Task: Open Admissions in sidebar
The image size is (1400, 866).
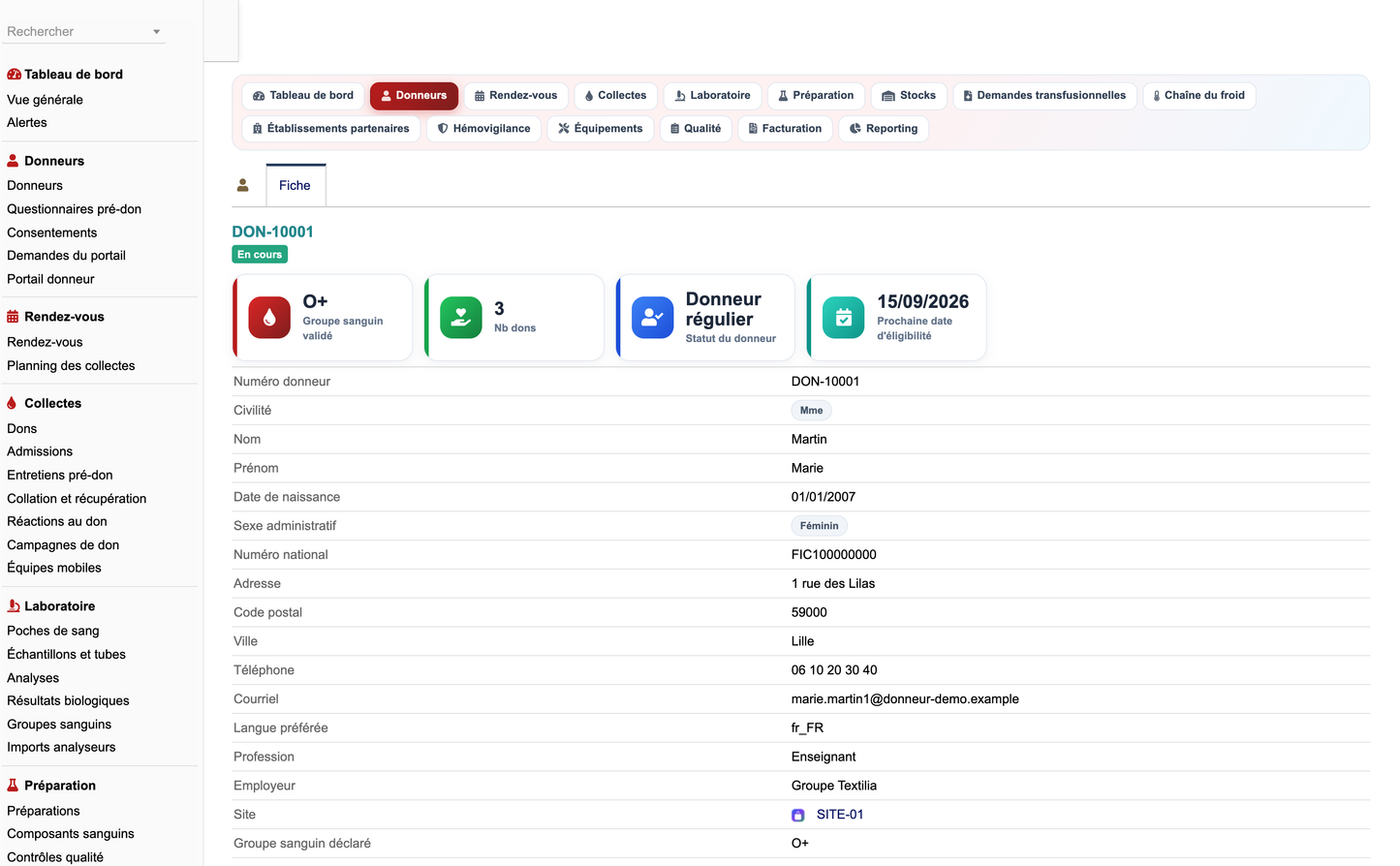Action: pyautogui.click(x=40, y=451)
